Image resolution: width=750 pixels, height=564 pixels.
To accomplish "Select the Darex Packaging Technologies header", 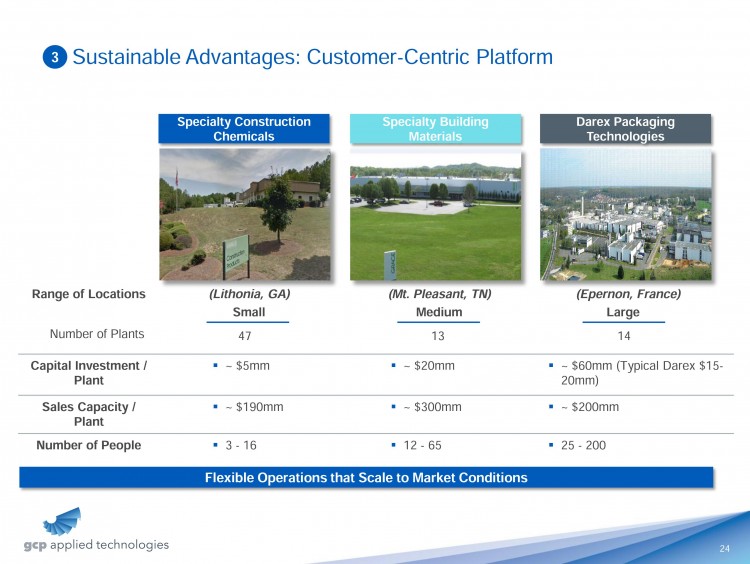I will coord(625,129).
